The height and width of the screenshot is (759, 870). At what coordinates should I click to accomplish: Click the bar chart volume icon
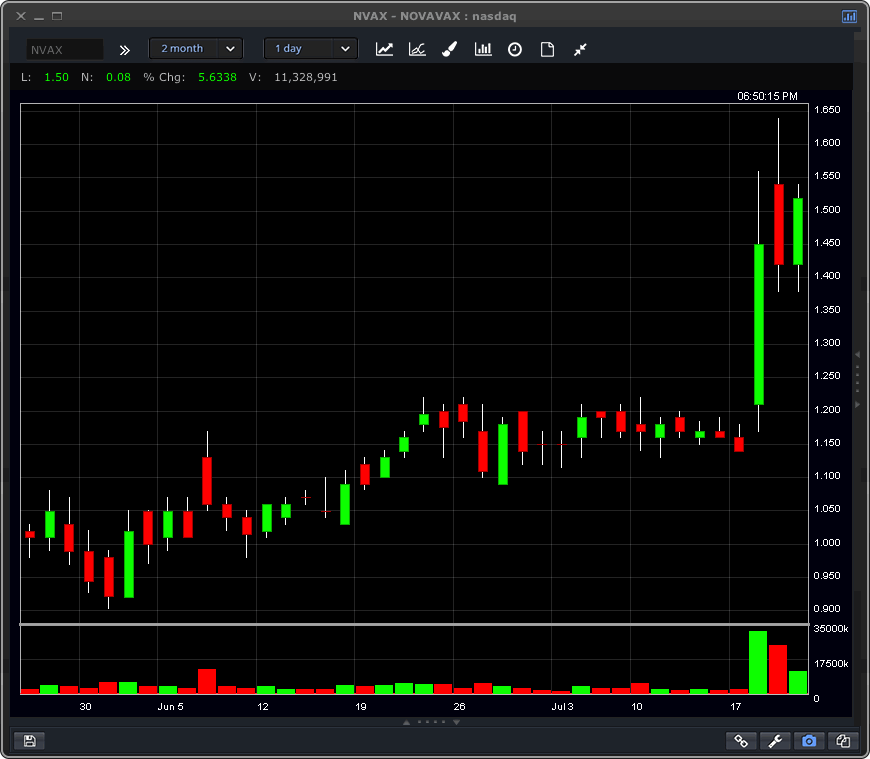coord(483,49)
